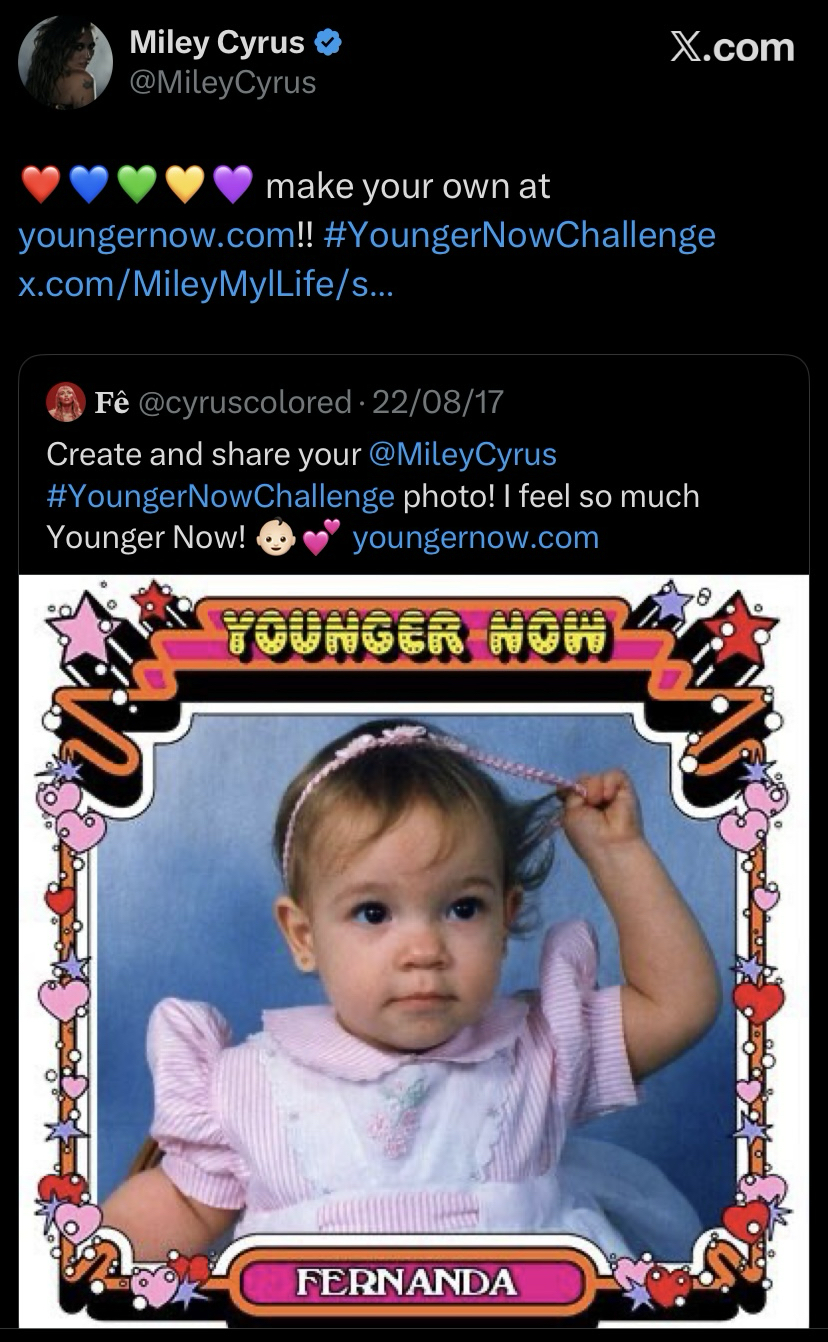Click the blue verified badge

click(329, 44)
